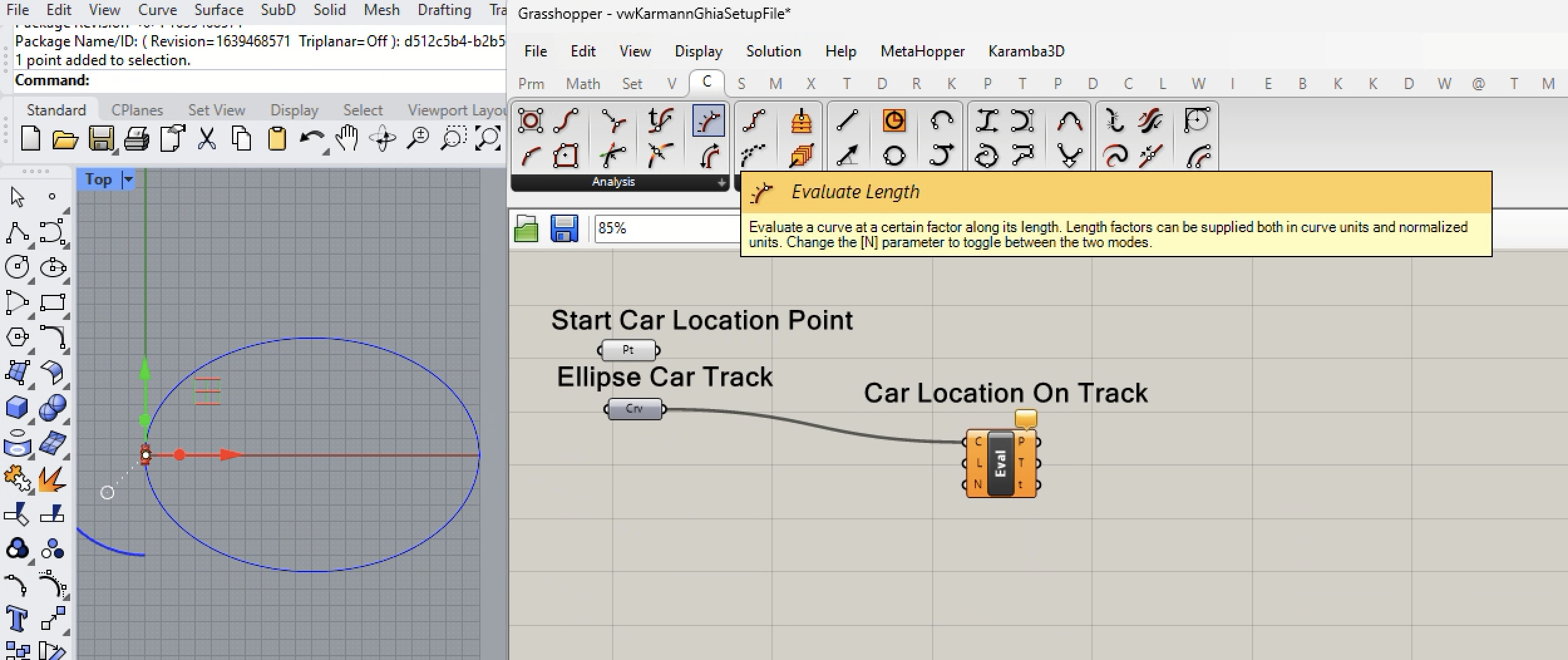Select the Box solid tool

tap(18, 407)
